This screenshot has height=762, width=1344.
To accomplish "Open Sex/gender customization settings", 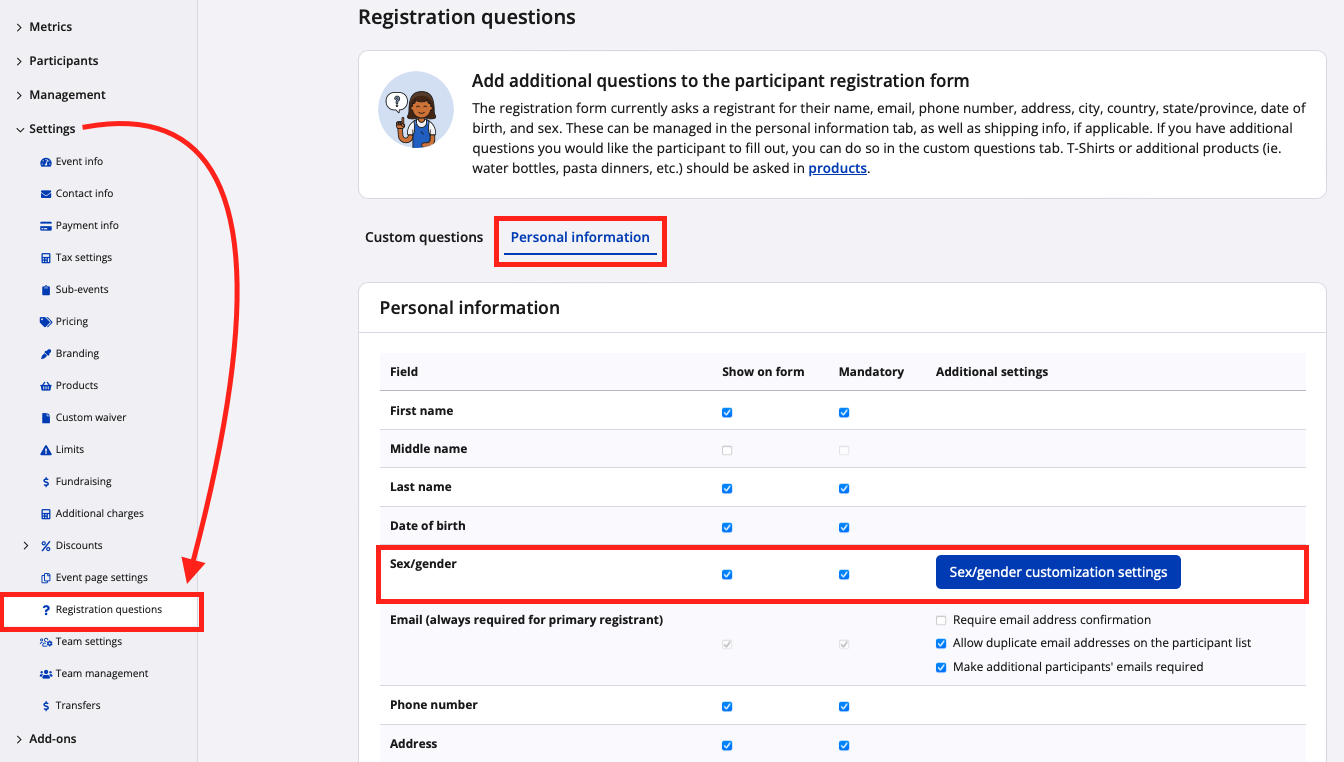I will (x=1058, y=573).
